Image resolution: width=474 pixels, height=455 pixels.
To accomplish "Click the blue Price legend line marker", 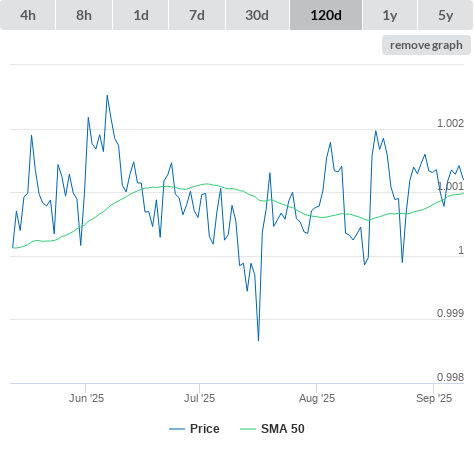I will tap(177, 429).
